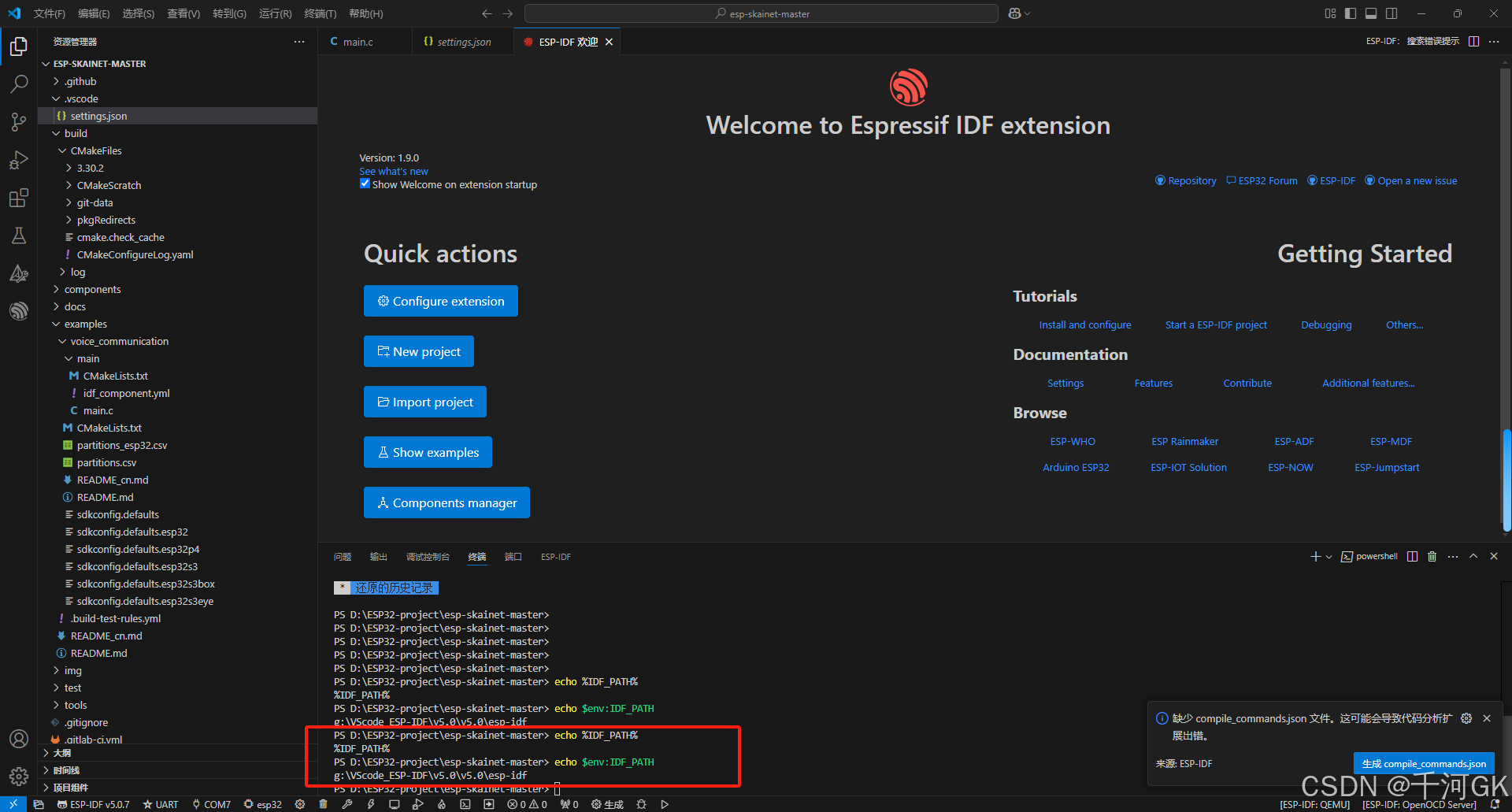Expand the components folder

click(178, 289)
